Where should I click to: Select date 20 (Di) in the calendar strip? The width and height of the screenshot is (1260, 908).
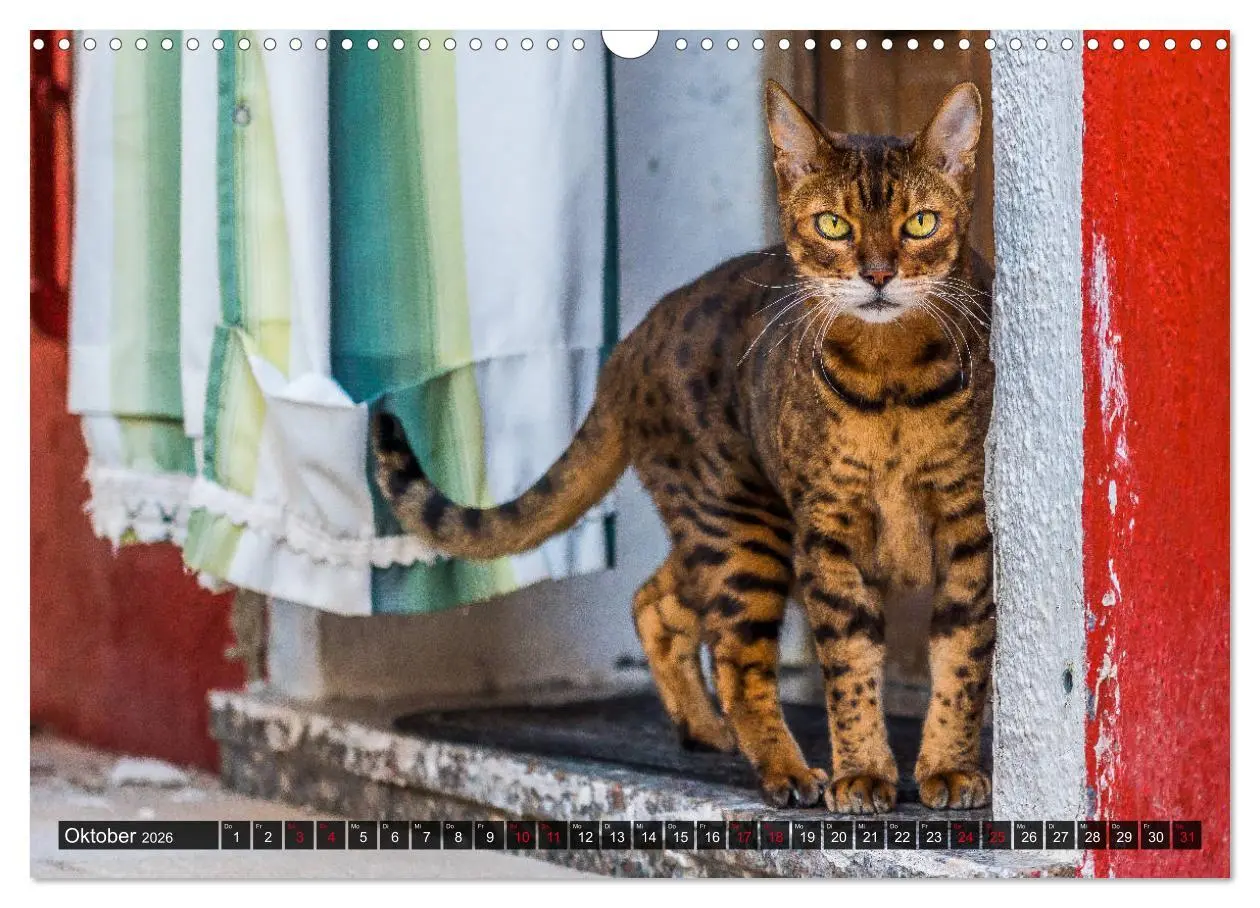pyautogui.click(x=838, y=836)
